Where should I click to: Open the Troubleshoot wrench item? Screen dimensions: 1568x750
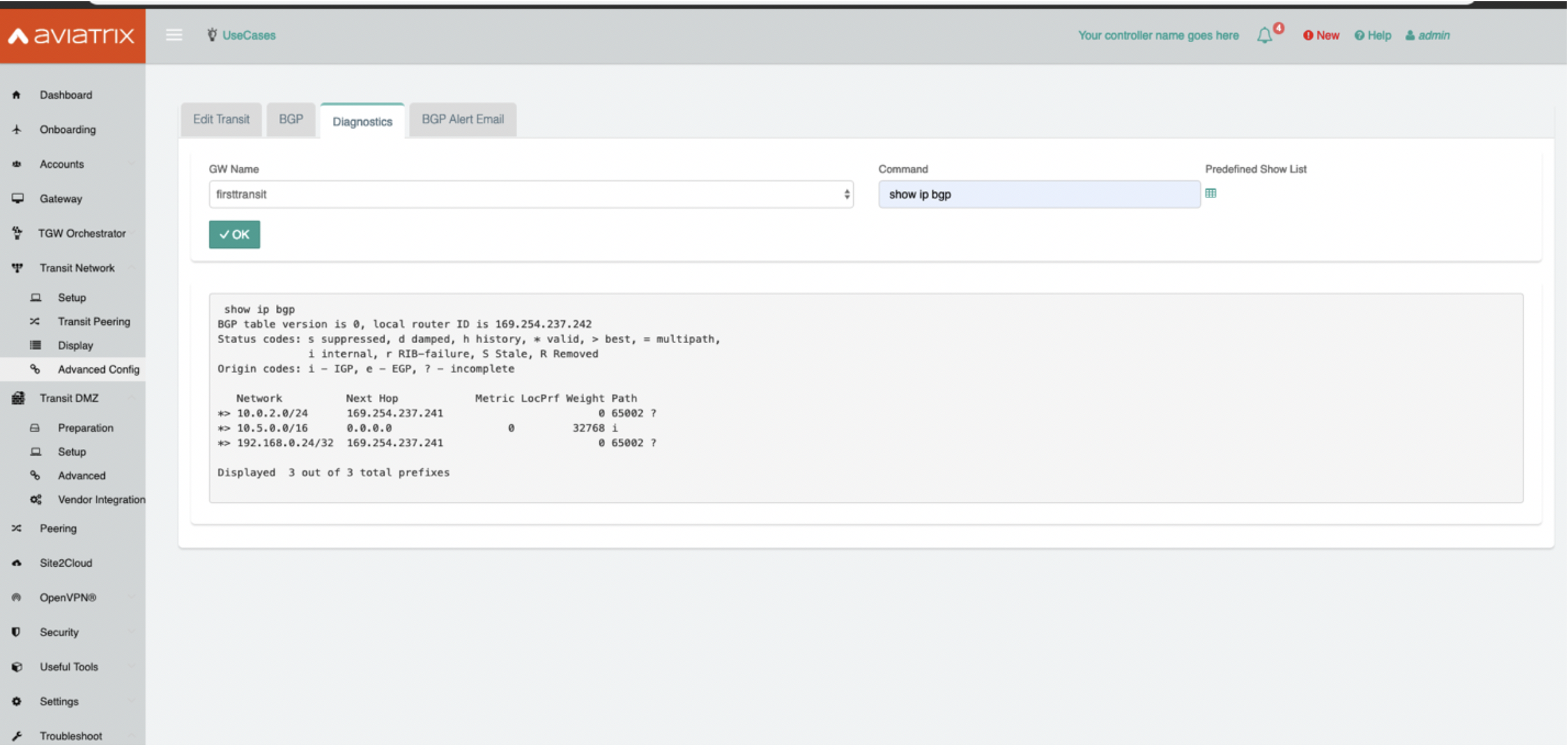point(70,737)
